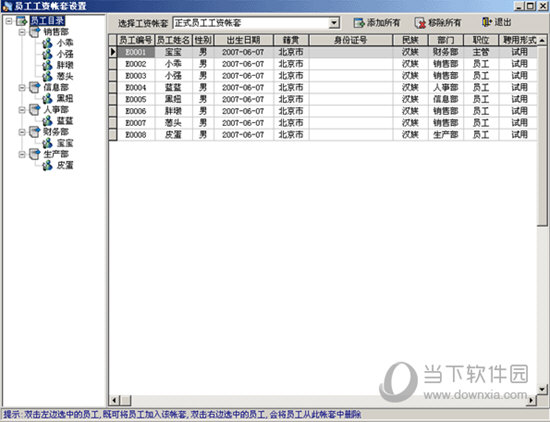The image size is (550, 422).
Task: Select the 人事部 department icon in tree
Action: 35,110
